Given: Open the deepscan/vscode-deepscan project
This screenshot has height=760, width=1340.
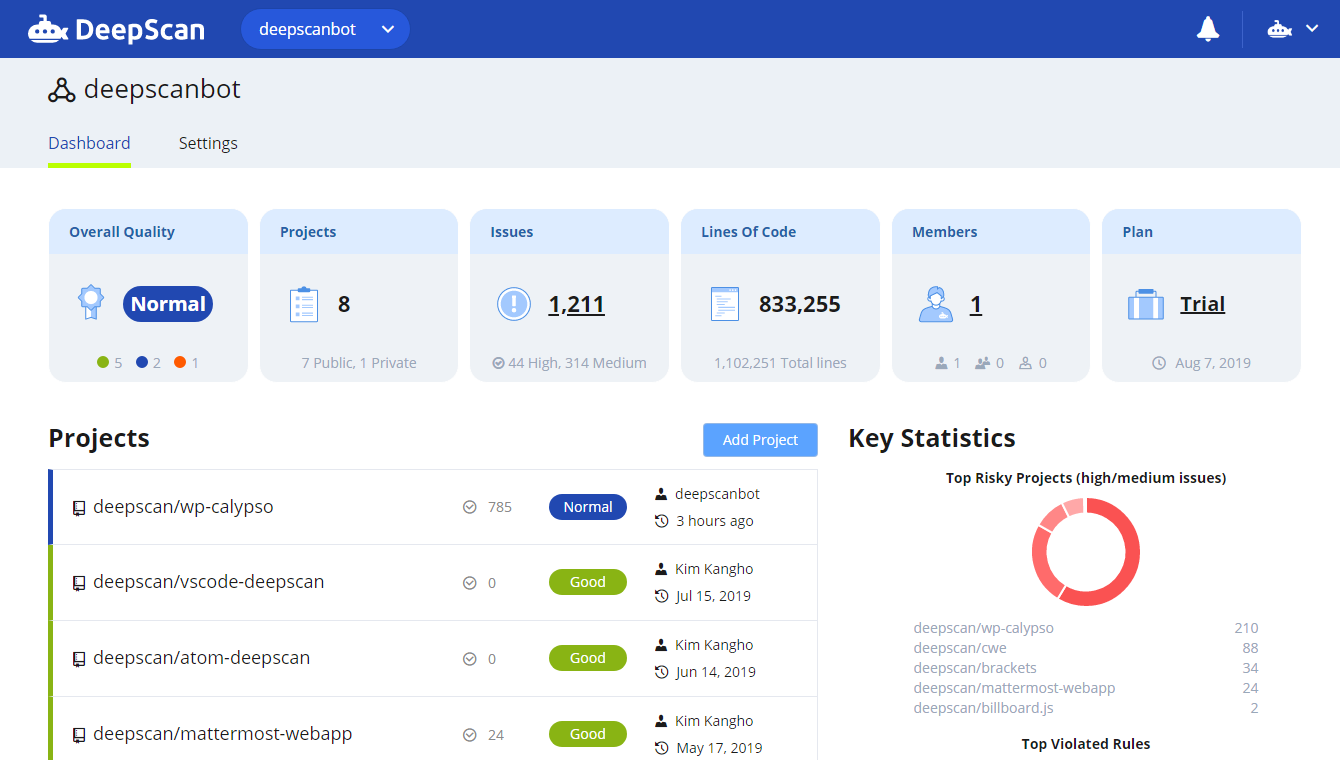Looking at the screenshot, I should [208, 582].
